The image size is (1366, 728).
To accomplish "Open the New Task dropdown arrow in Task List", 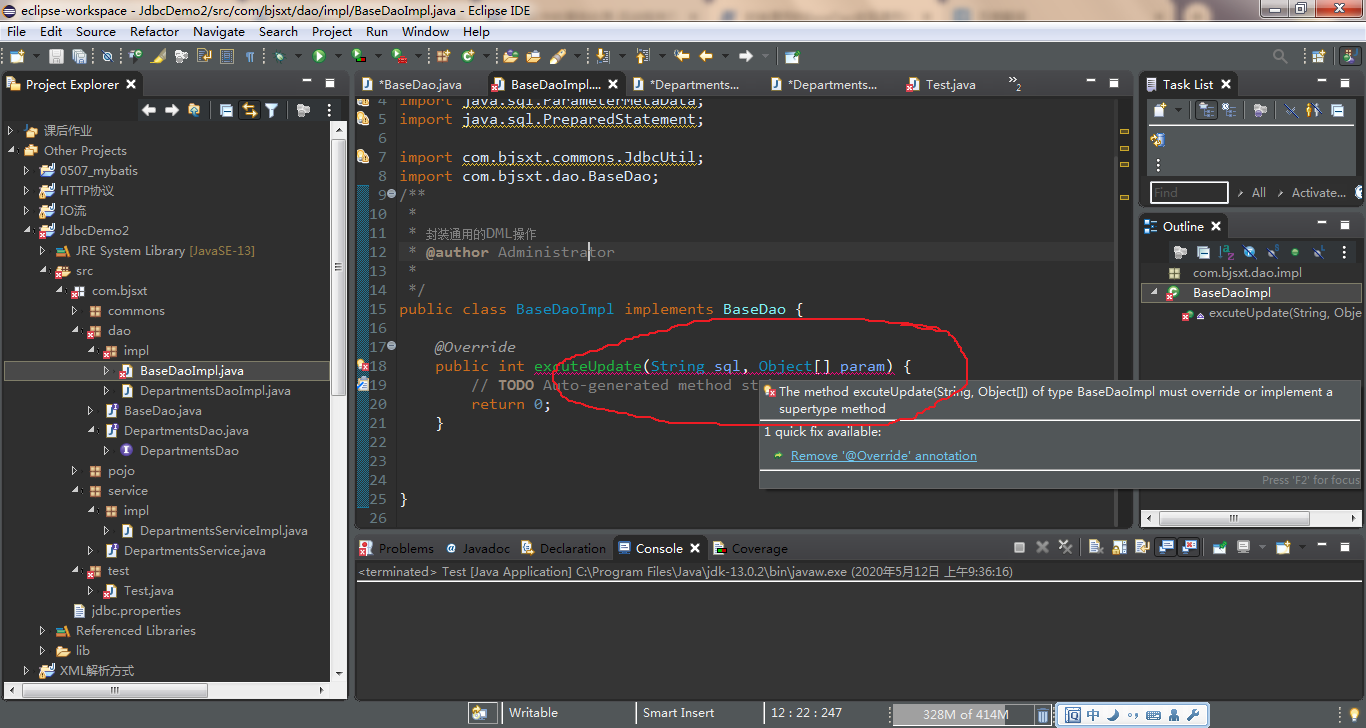I will (1178, 110).
